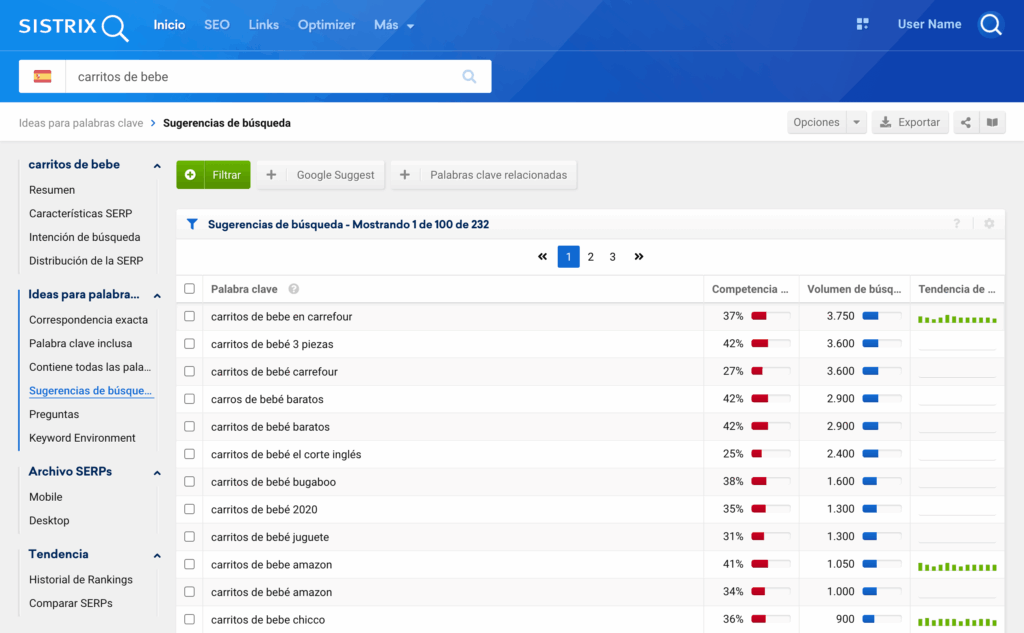Click trend chart for carritos de bebe chicco
Viewport: 1024px width, 633px height.
(x=957, y=621)
